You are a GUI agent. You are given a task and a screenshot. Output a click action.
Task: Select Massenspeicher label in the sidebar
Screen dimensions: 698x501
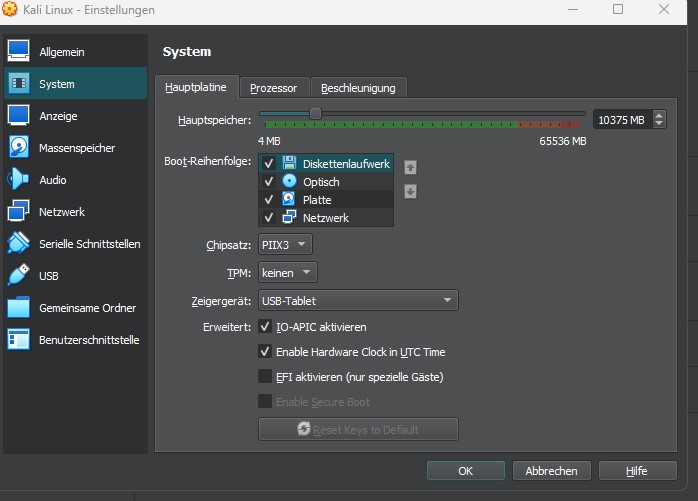click(77, 148)
